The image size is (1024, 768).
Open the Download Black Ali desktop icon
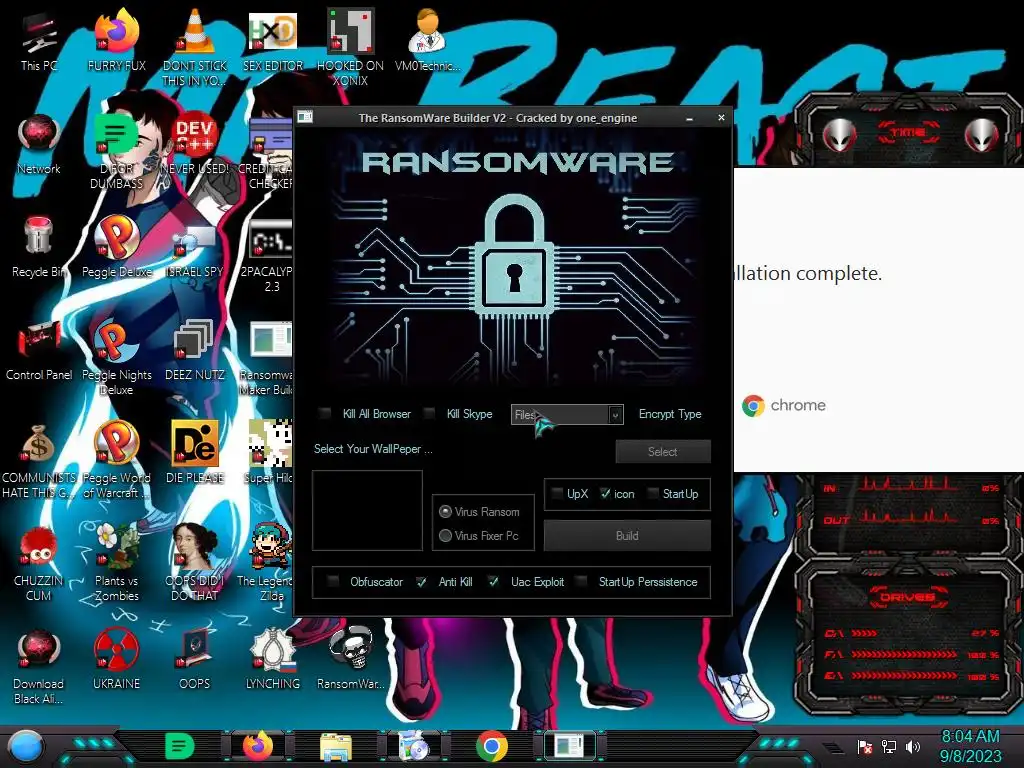pos(39,649)
